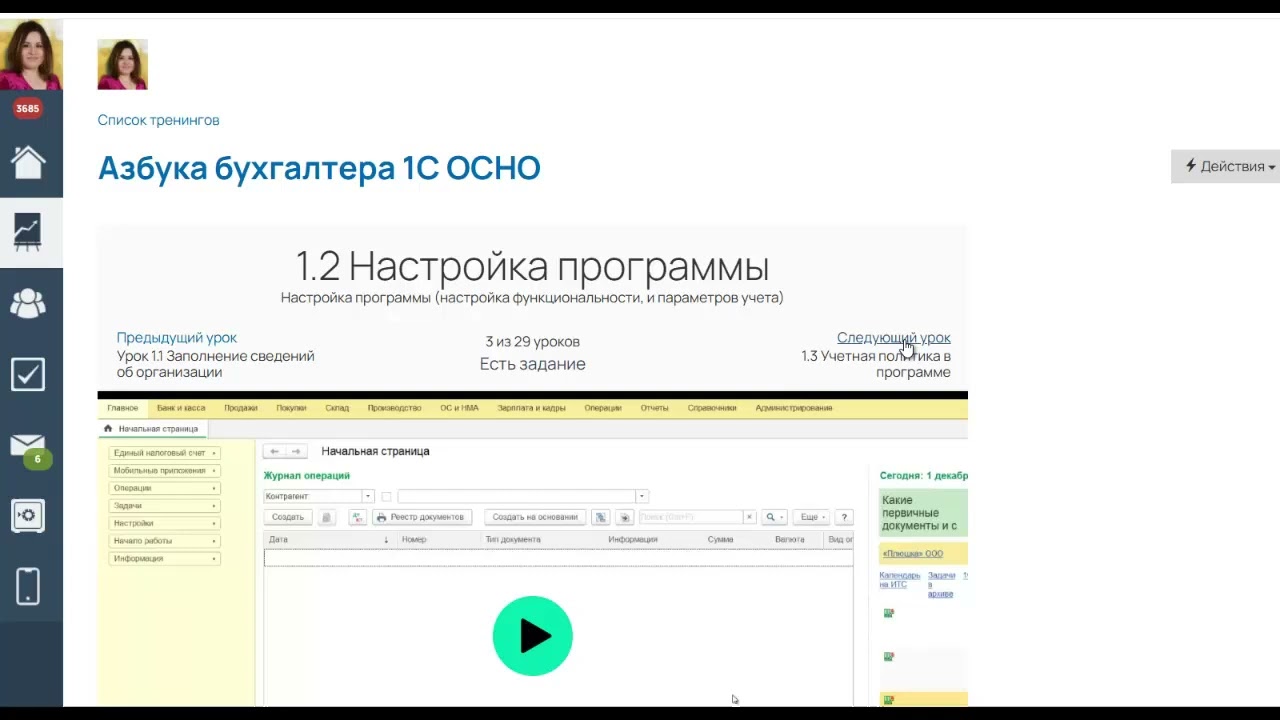The image size is (1280, 720).
Task: Click Создать на основании button
Action: point(535,517)
